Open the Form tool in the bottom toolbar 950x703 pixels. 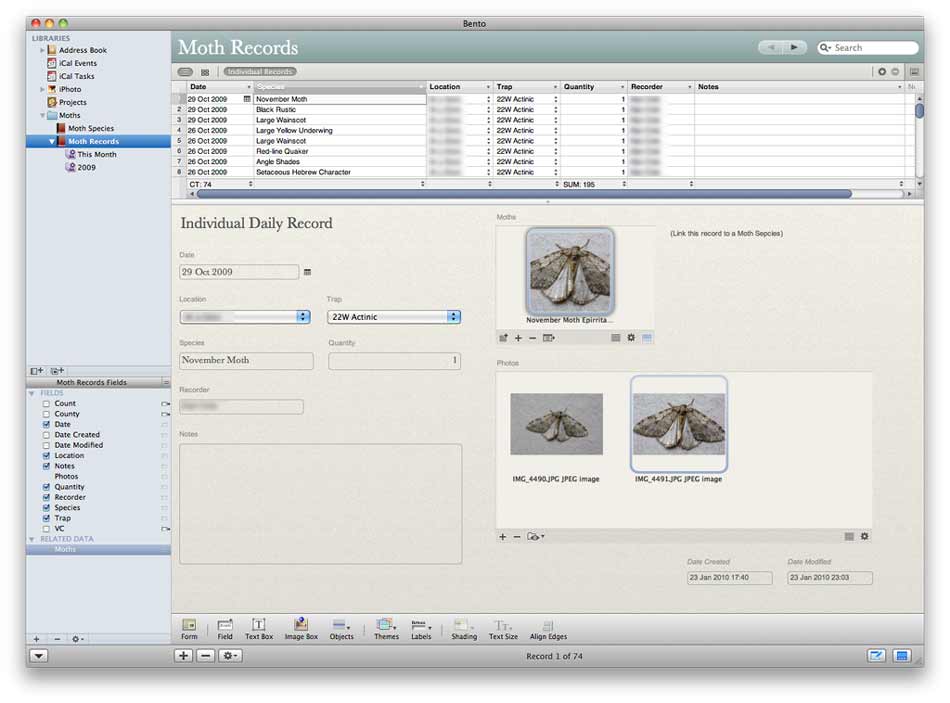[x=189, y=628]
